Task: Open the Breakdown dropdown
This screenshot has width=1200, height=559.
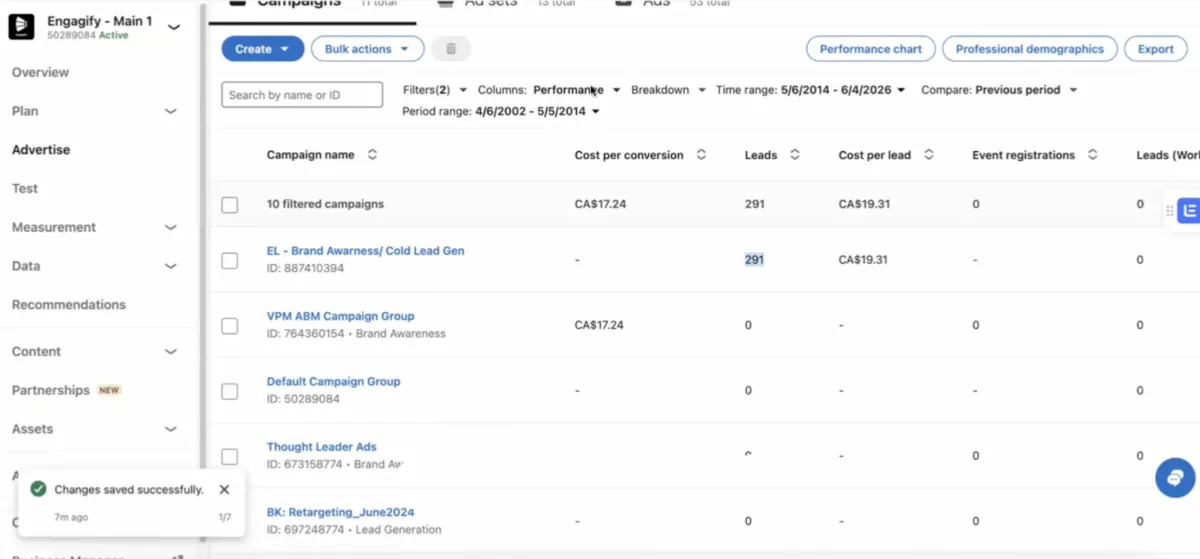Action: (x=668, y=90)
